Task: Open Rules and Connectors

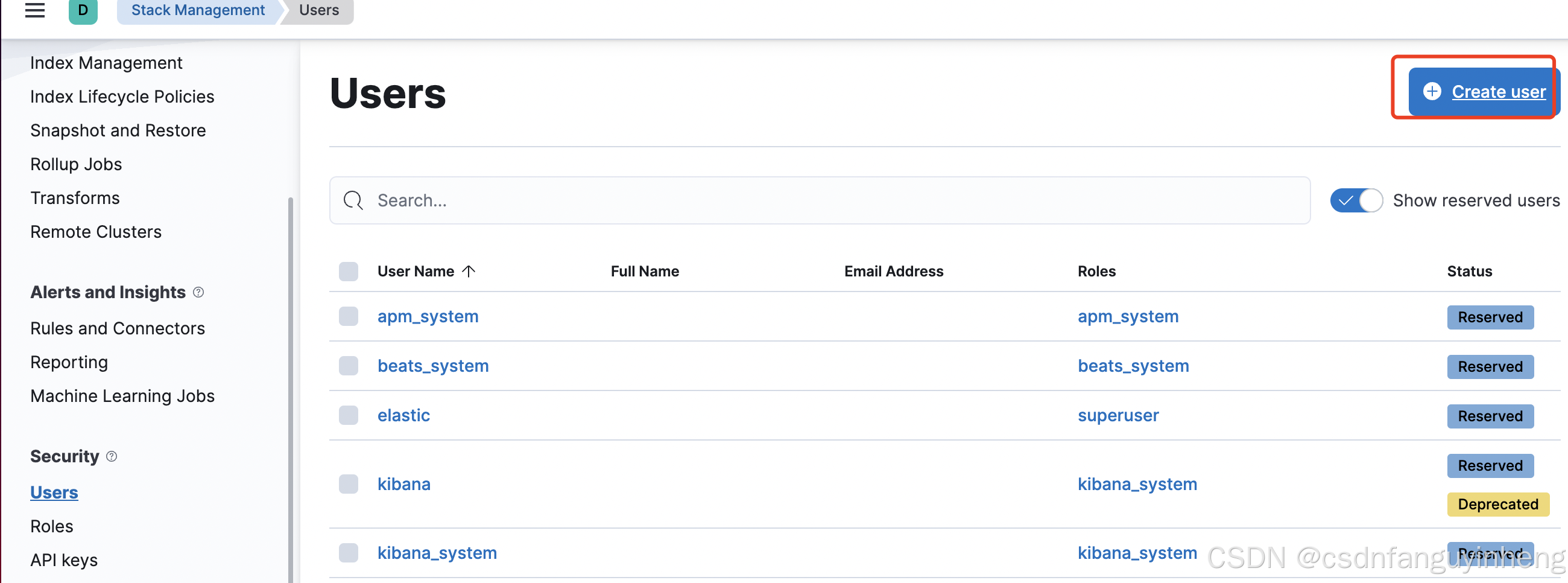Action: point(118,328)
